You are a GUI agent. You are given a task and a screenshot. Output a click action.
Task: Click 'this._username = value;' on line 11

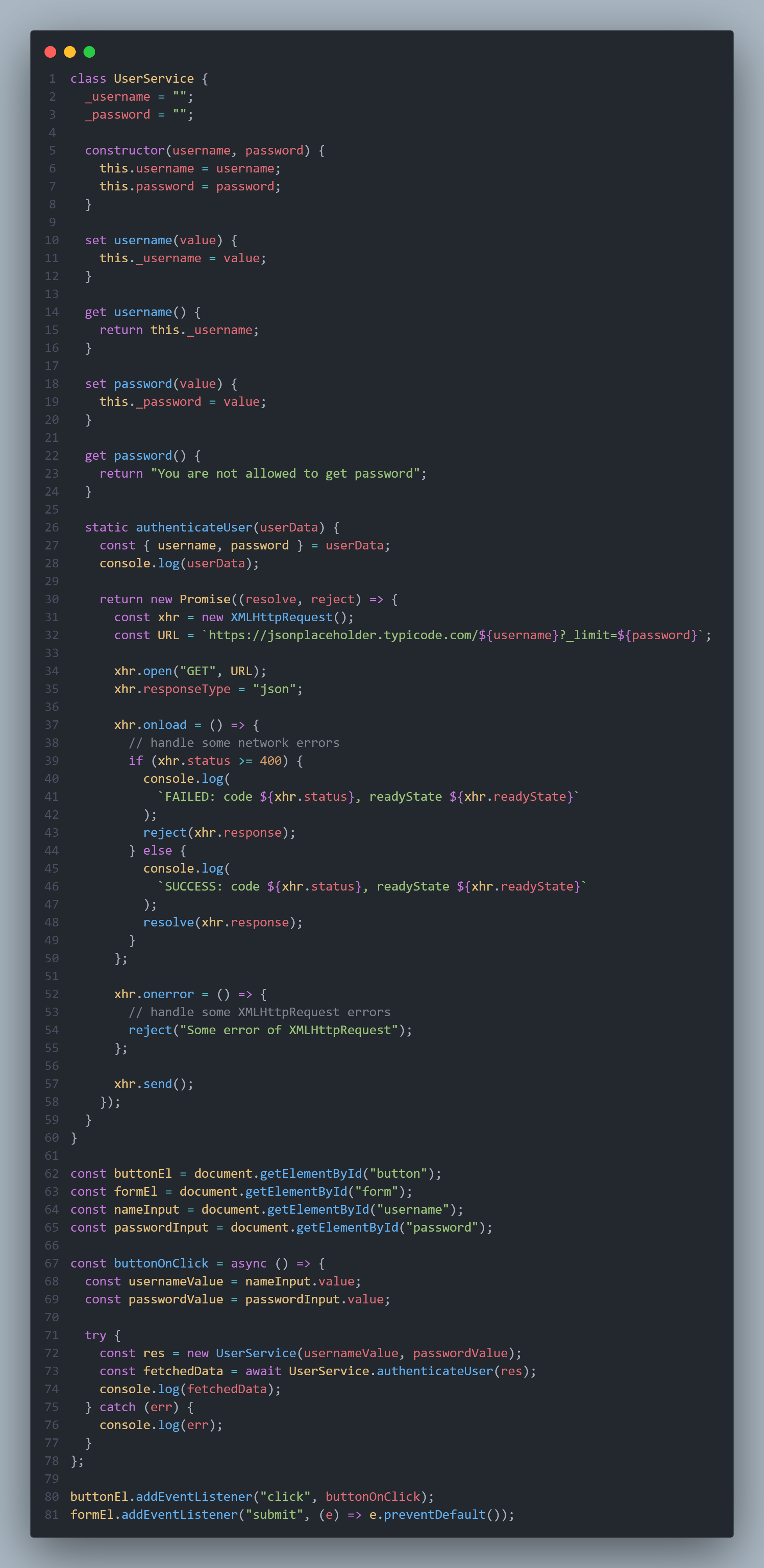click(183, 258)
